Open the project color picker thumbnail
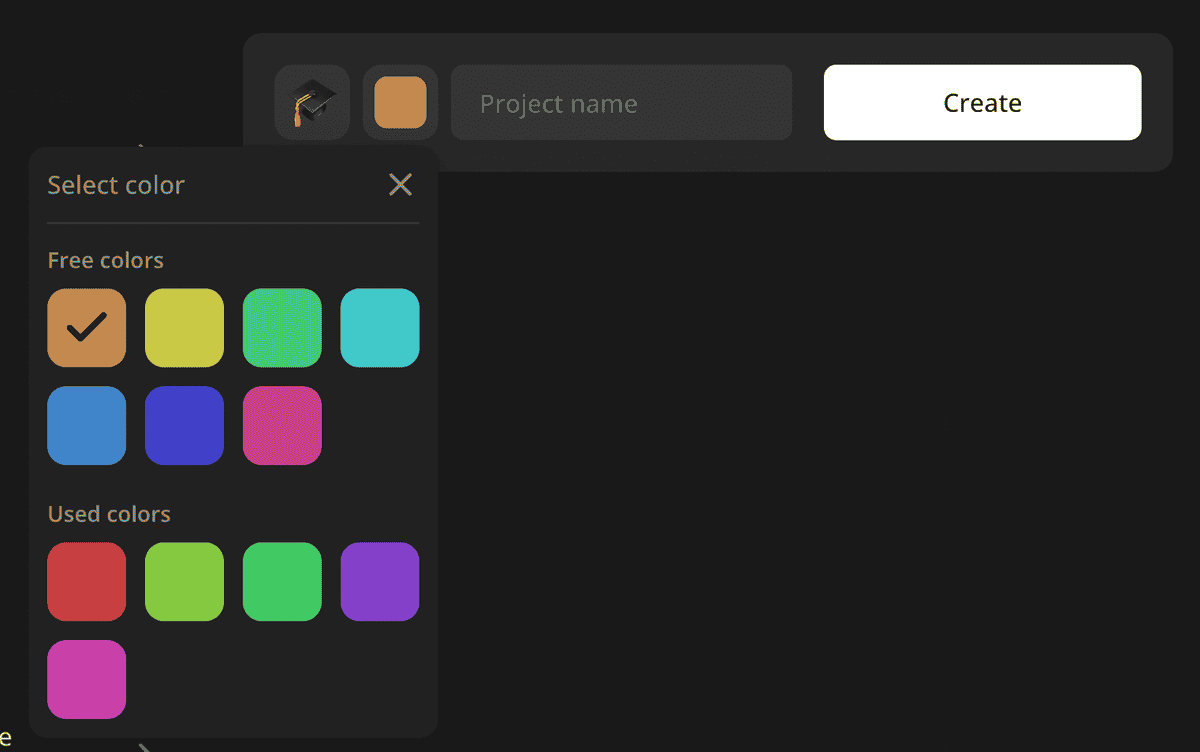Screen dimensions: 1200x752 click(x=400, y=102)
